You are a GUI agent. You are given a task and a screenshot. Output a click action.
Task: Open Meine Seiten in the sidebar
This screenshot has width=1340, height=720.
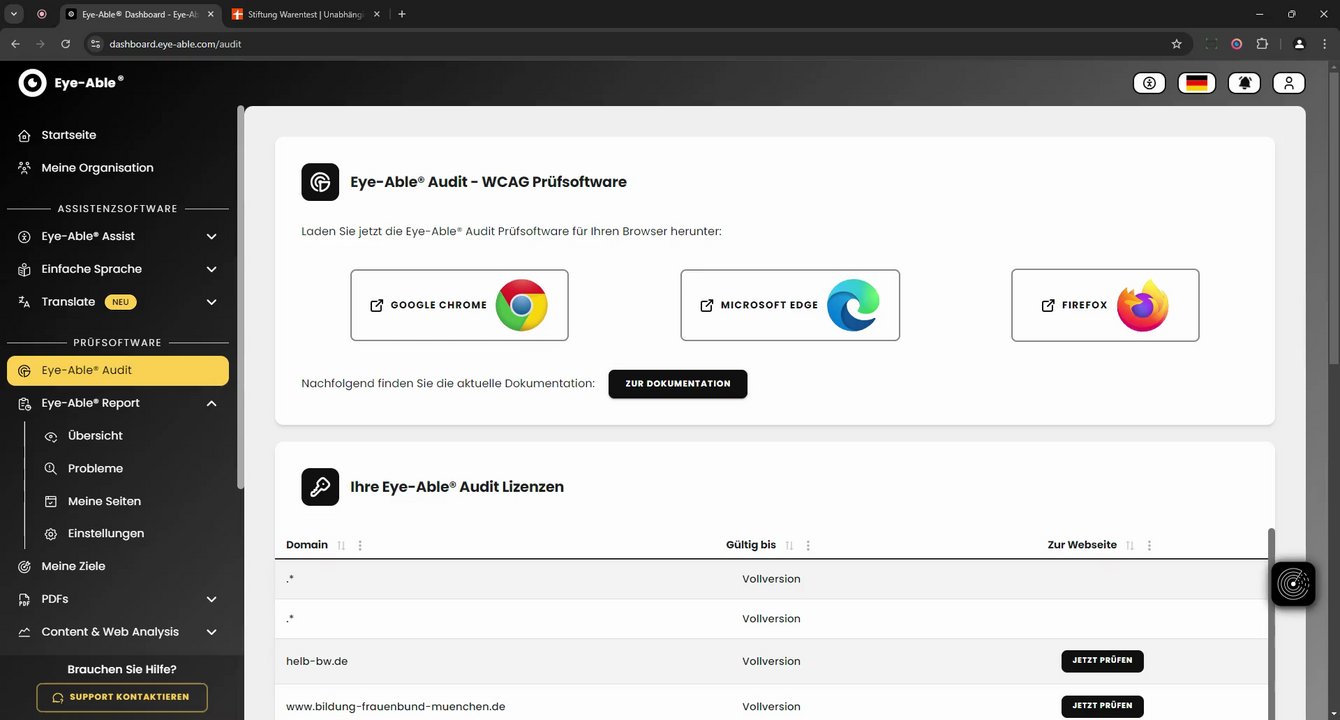click(x=104, y=501)
